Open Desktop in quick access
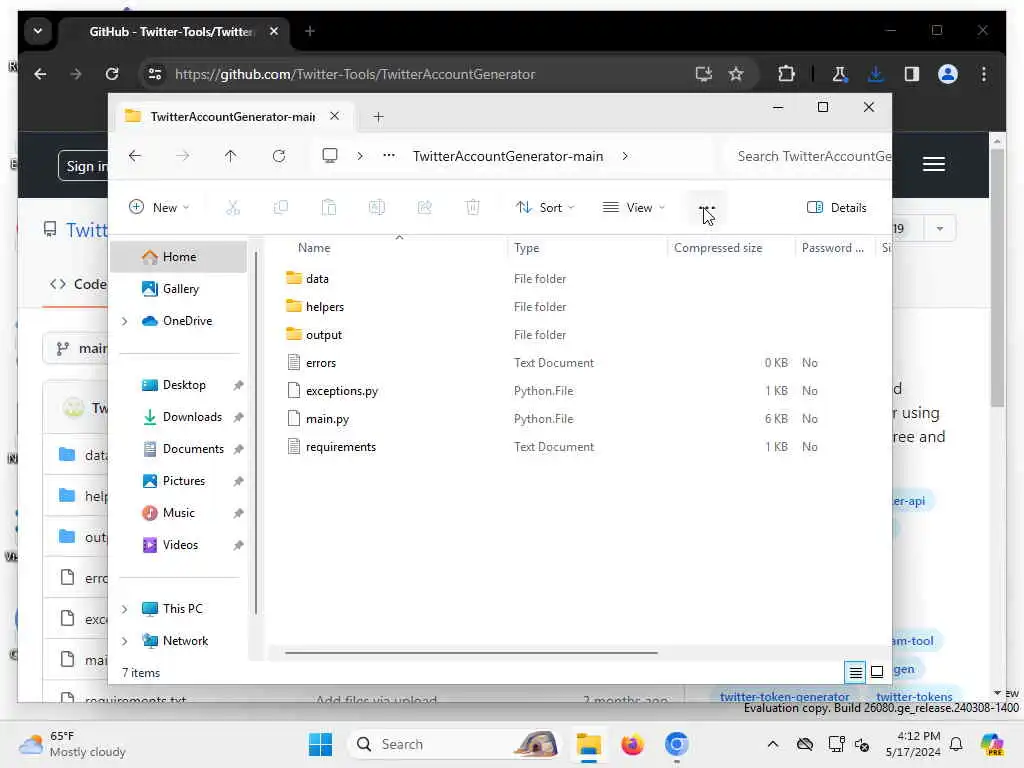The height and width of the screenshot is (768, 1024). pos(178,385)
